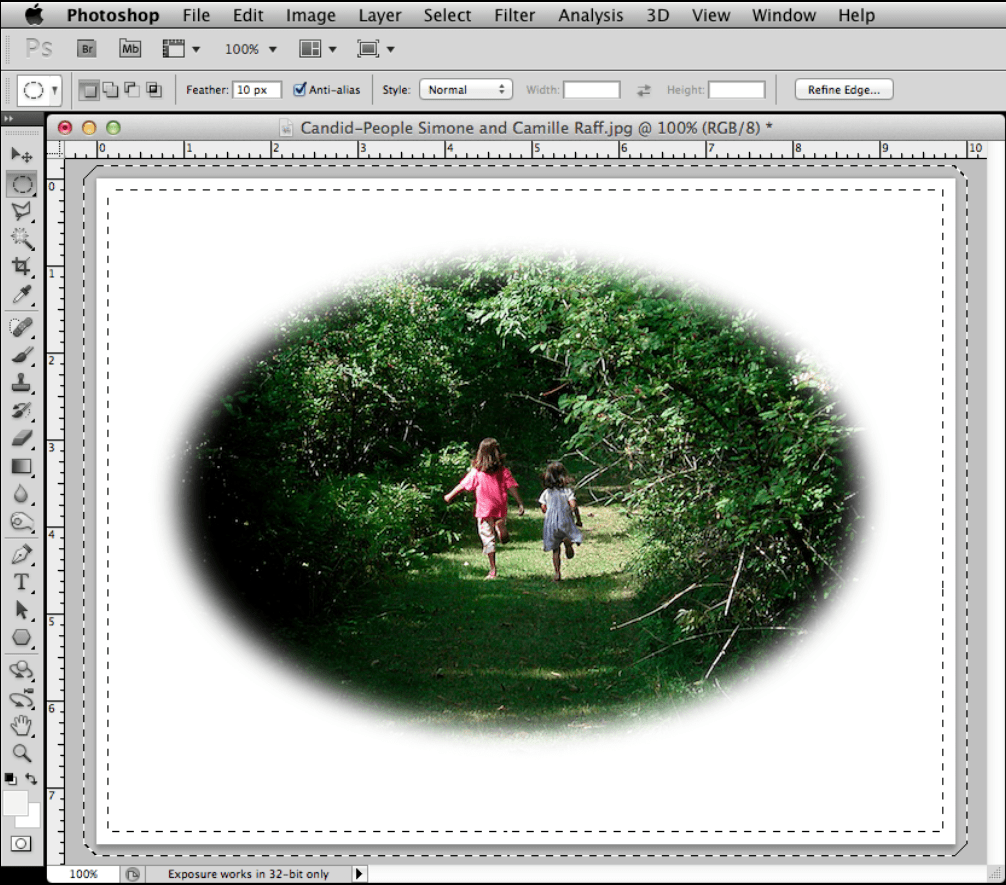Open the Arrange Documents dropdown
Screen dimensions: 1006x885
tap(317, 49)
